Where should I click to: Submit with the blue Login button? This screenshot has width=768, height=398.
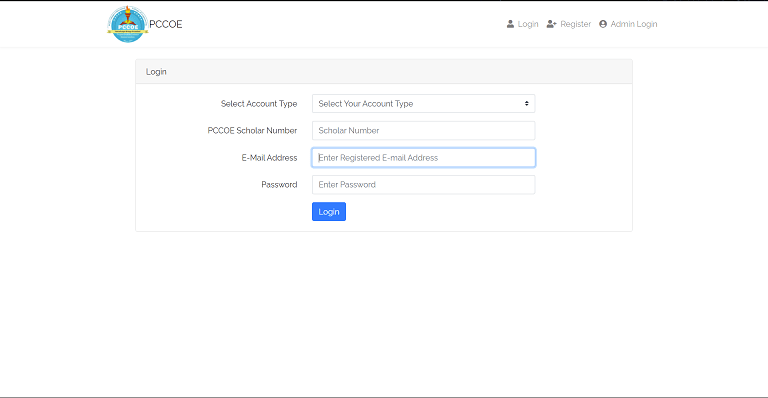(329, 211)
